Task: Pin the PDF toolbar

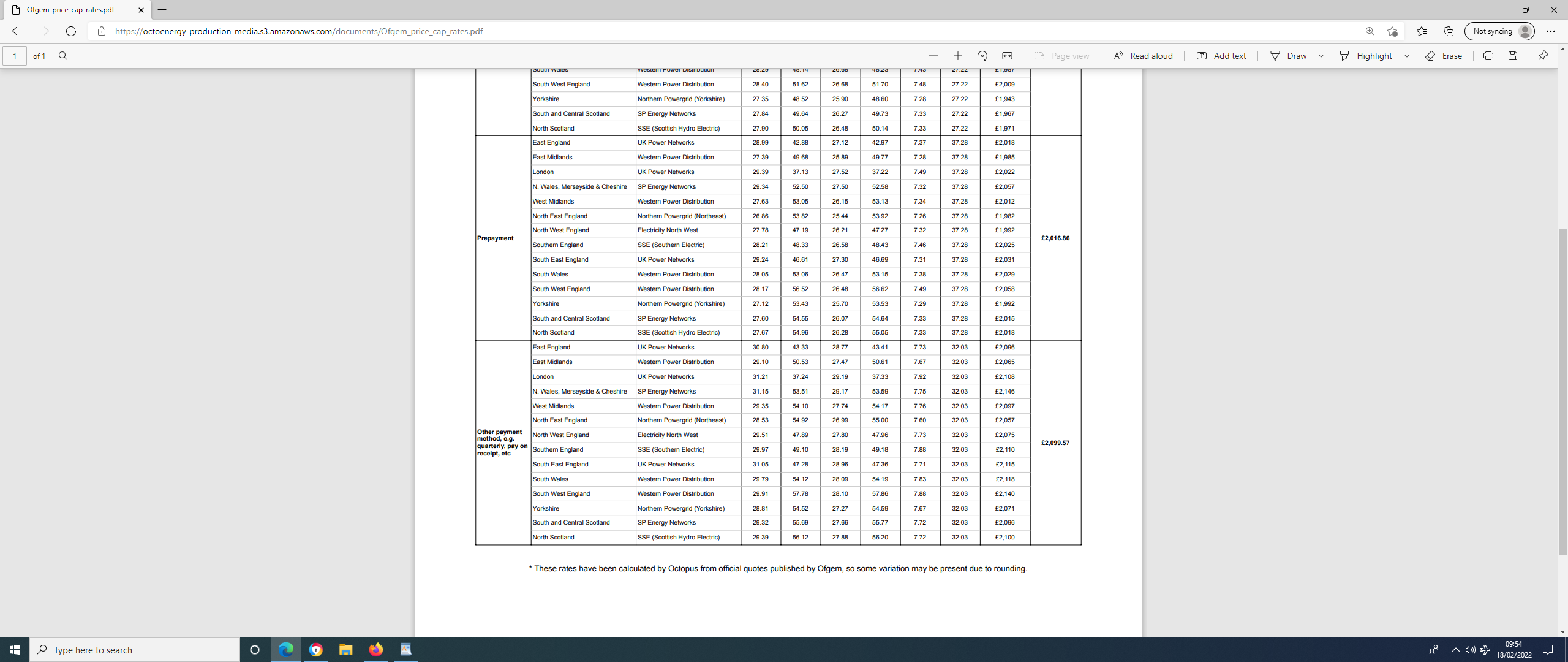Action: [1543, 56]
